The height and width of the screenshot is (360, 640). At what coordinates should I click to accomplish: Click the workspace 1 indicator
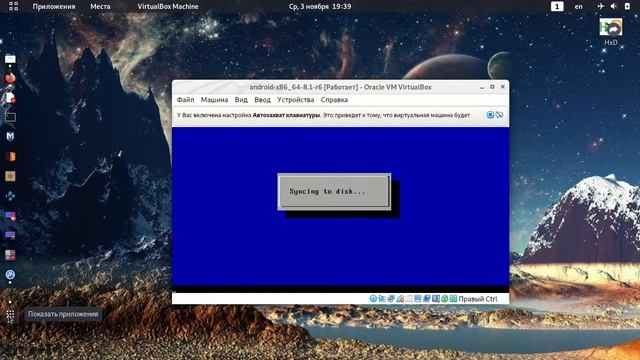coord(557,7)
